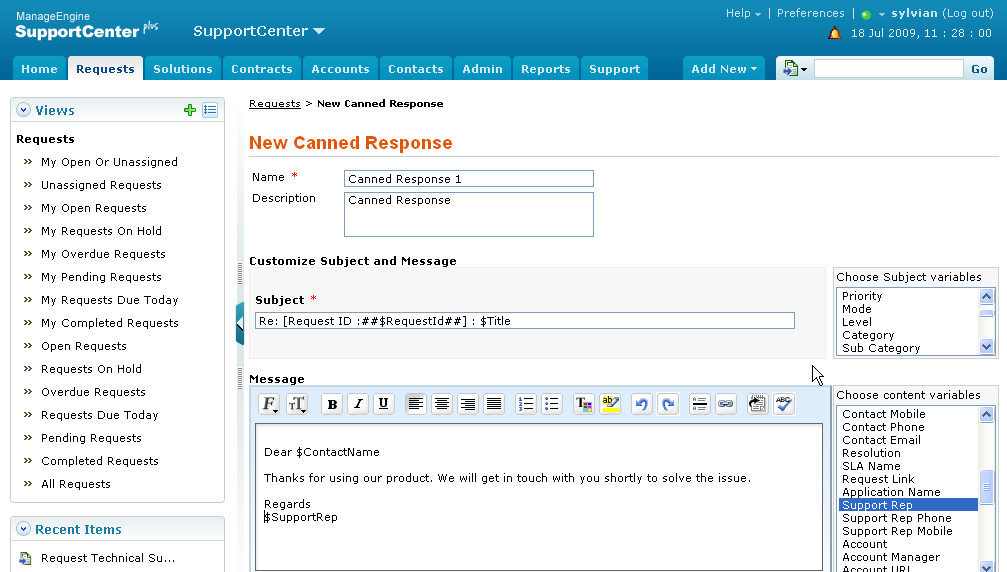Open My Open Or Unassigned view

tap(109, 162)
